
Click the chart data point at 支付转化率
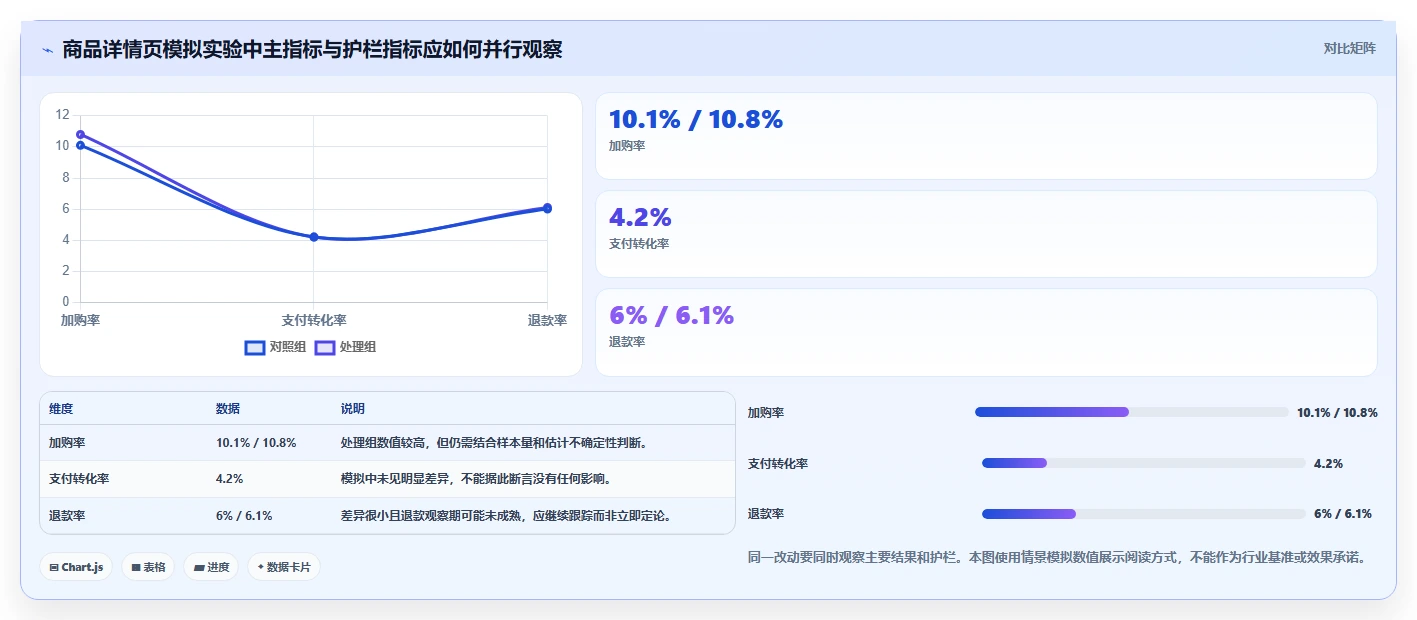click(314, 237)
